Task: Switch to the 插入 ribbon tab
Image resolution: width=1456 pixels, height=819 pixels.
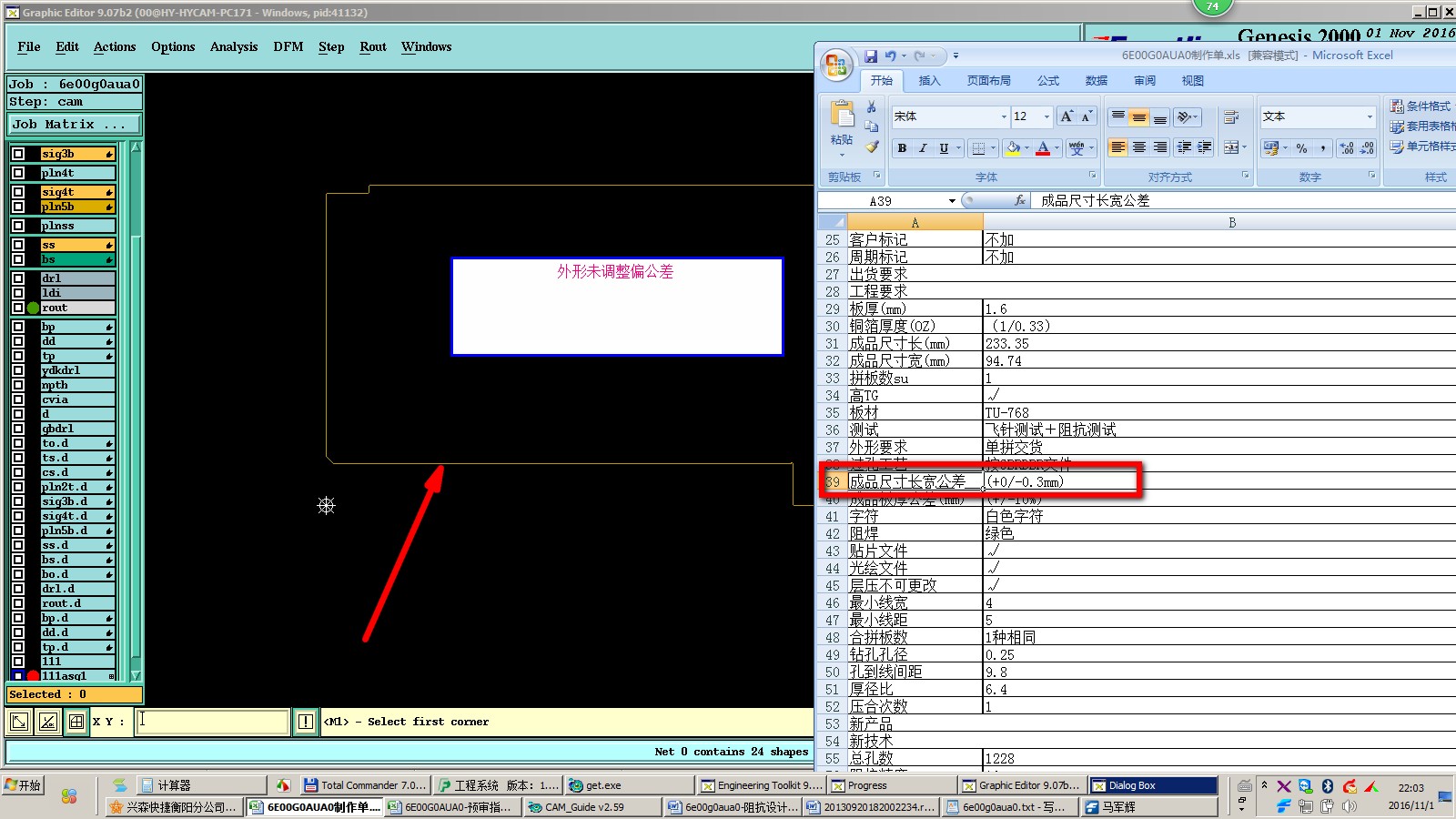Action: point(929,81)
